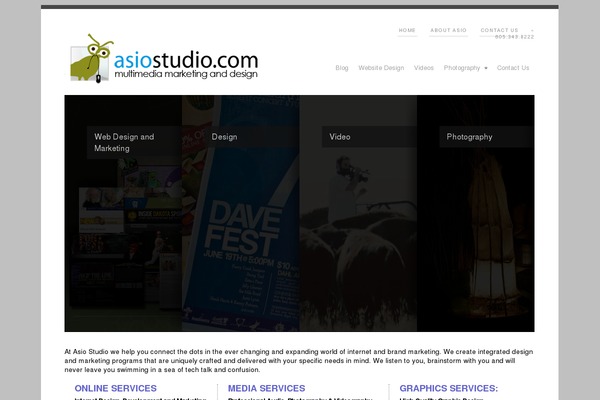Open the About Asio page
Image resolution: width=600 pixels, height=400 pixels.
448,30
